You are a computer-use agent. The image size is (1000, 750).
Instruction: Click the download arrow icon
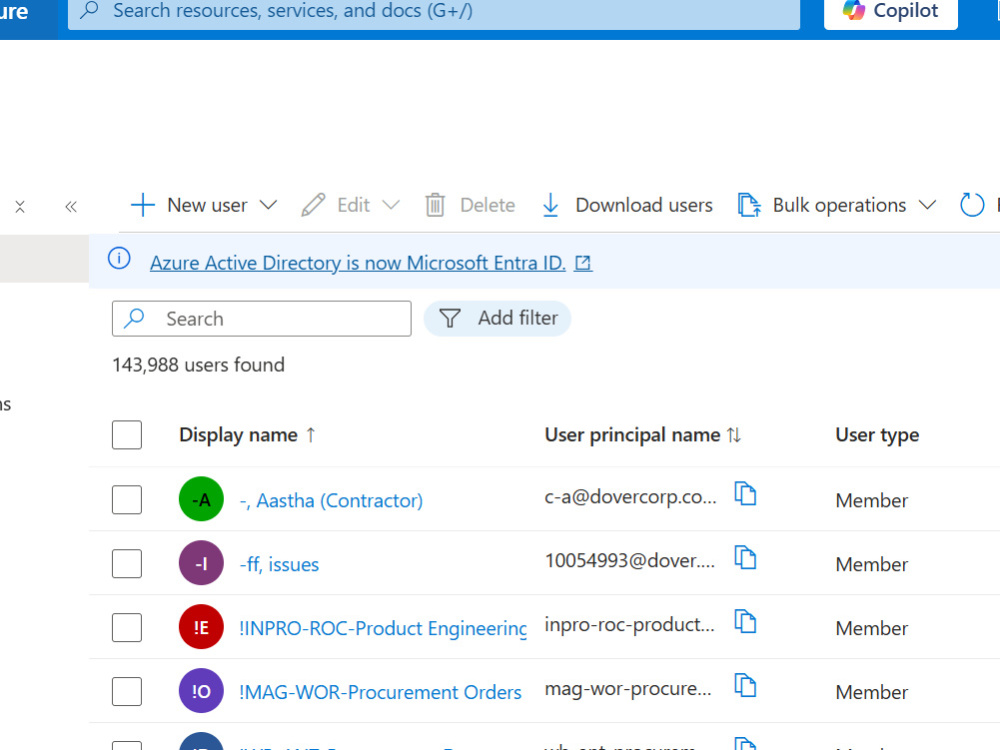click(x=550, y=205)
